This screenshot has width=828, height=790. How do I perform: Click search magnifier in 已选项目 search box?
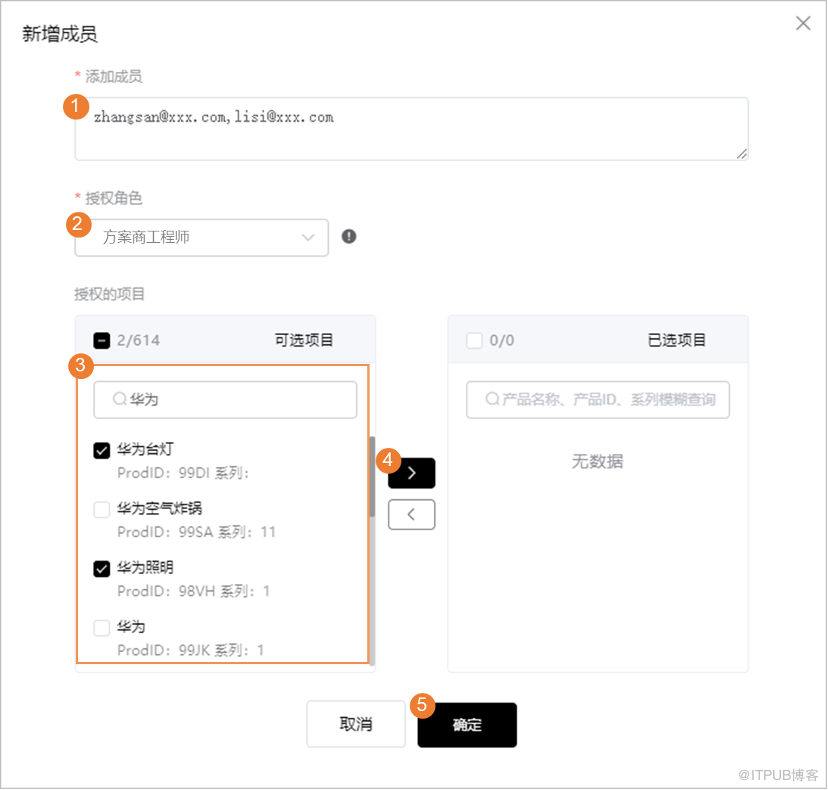[492, 399]
